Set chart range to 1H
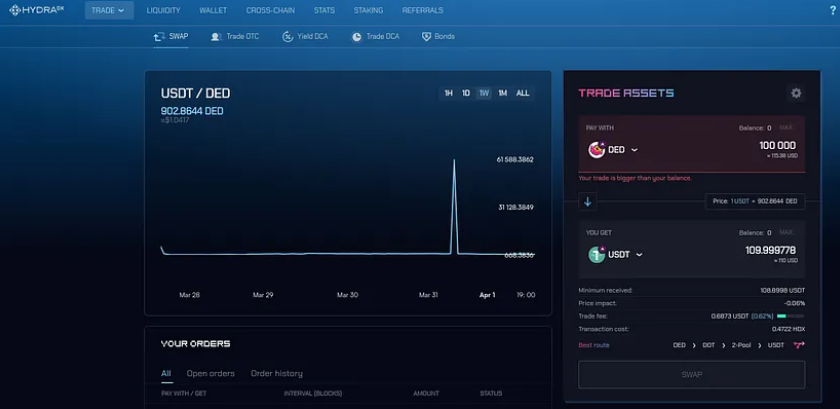The height and width of the screenshot is (409, 840). click(x=448, y=93)
